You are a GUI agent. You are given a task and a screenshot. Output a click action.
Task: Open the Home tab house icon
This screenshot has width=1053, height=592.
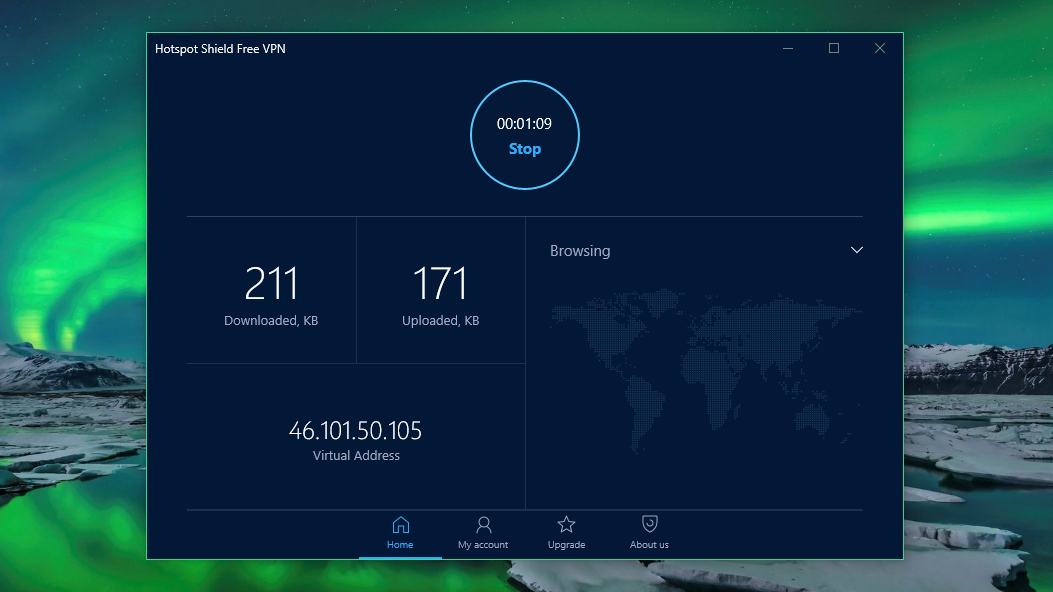[400, 524]
